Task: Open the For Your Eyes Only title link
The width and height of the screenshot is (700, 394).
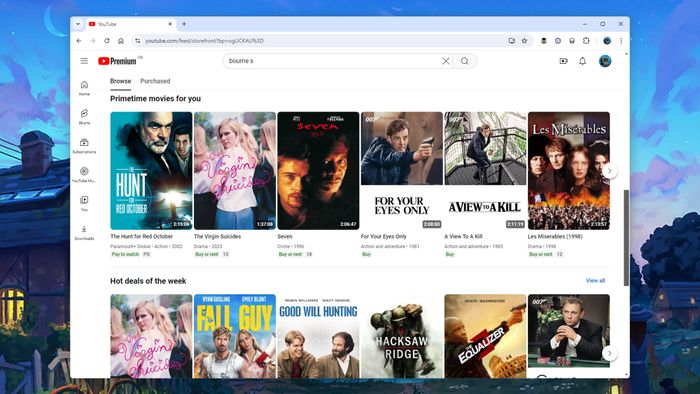Action: (x=383, y=236)
